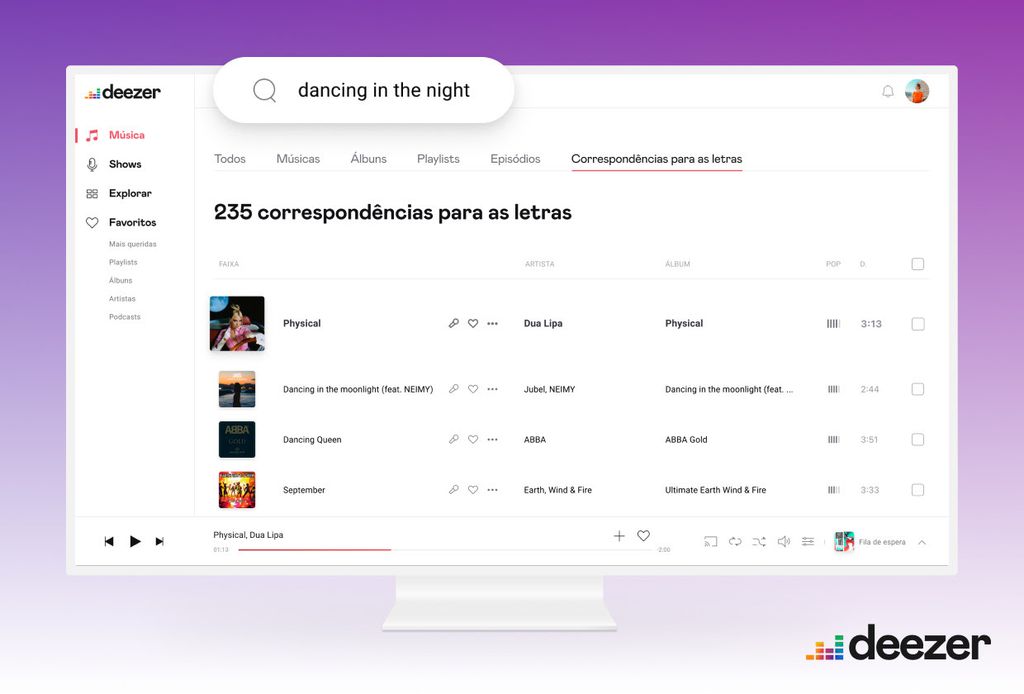Select all tracks header checkbox
1024x694 pixels.
point(918,264)
